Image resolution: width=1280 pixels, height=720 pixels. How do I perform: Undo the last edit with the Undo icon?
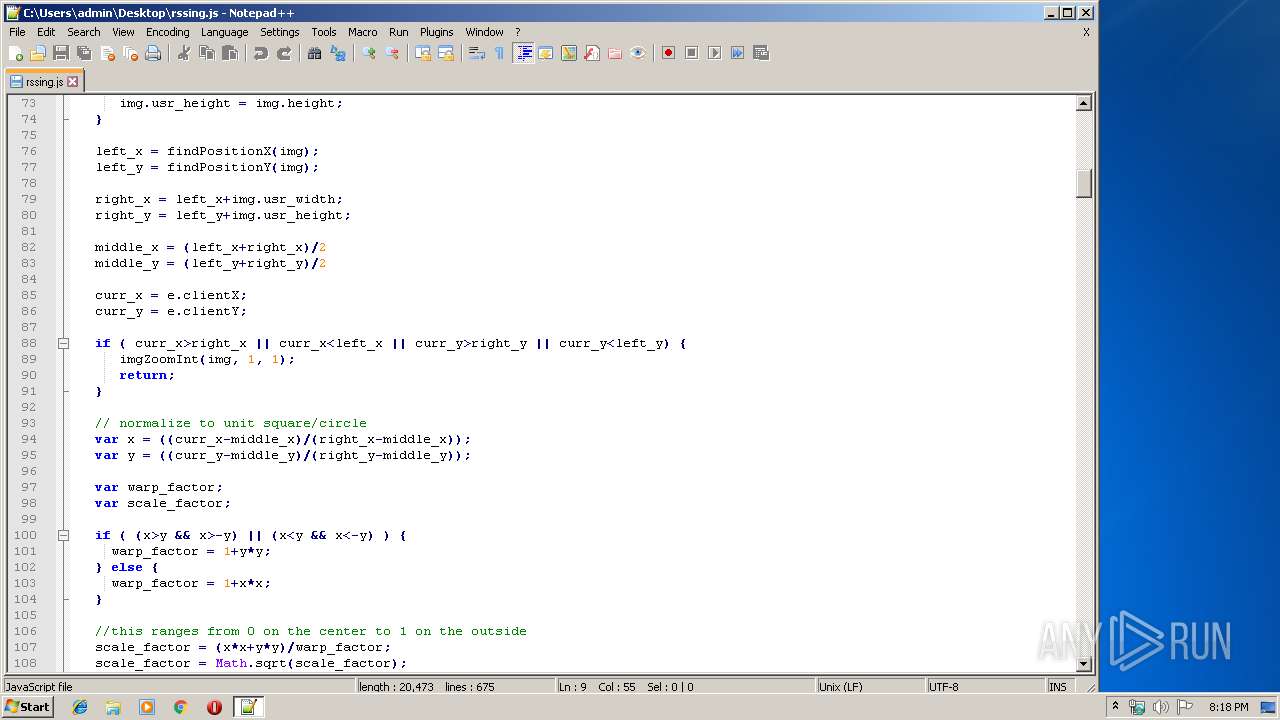pos(261,53)
